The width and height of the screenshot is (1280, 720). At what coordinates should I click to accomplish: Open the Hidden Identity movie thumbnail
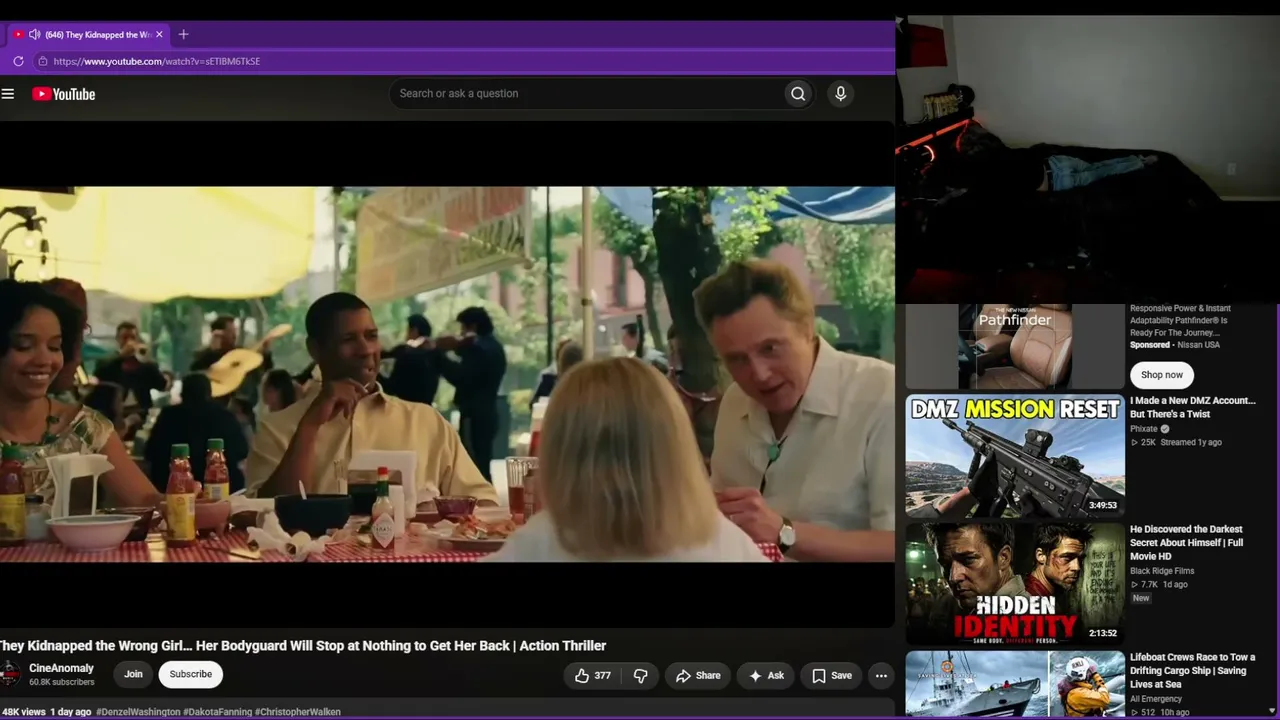click(x=1015, y=584)
